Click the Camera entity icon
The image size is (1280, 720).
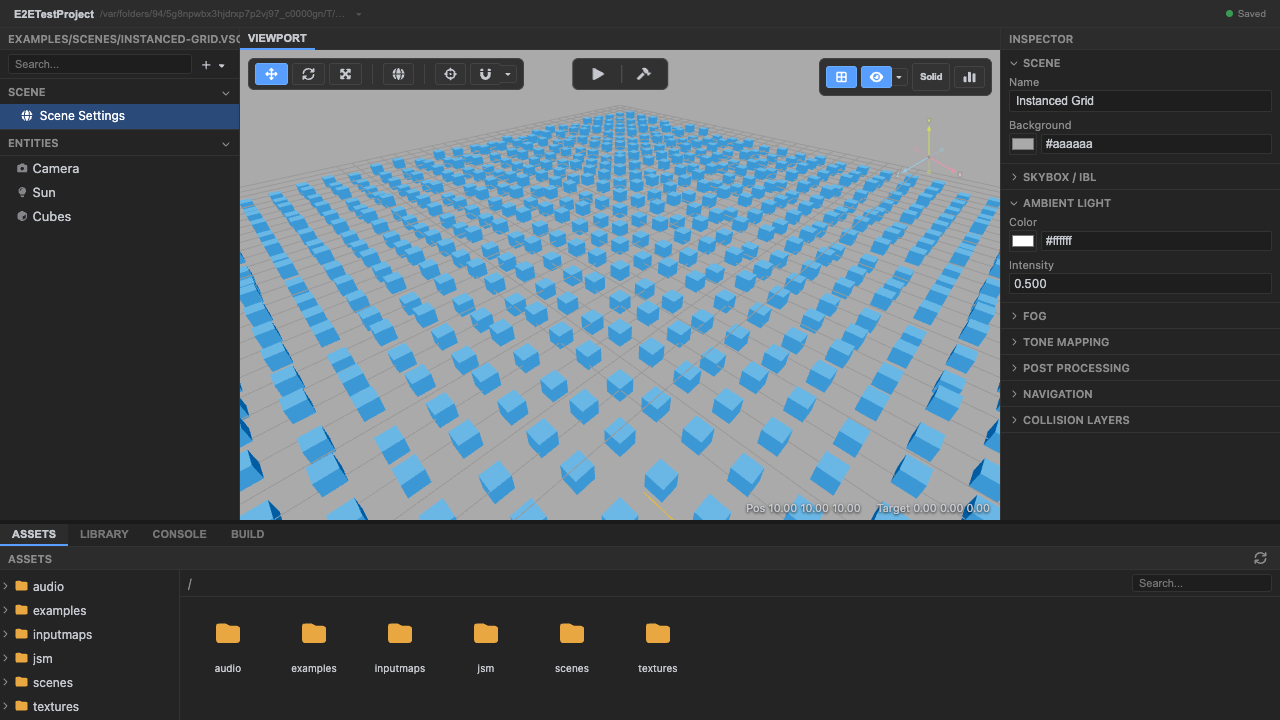coord(22,169)
